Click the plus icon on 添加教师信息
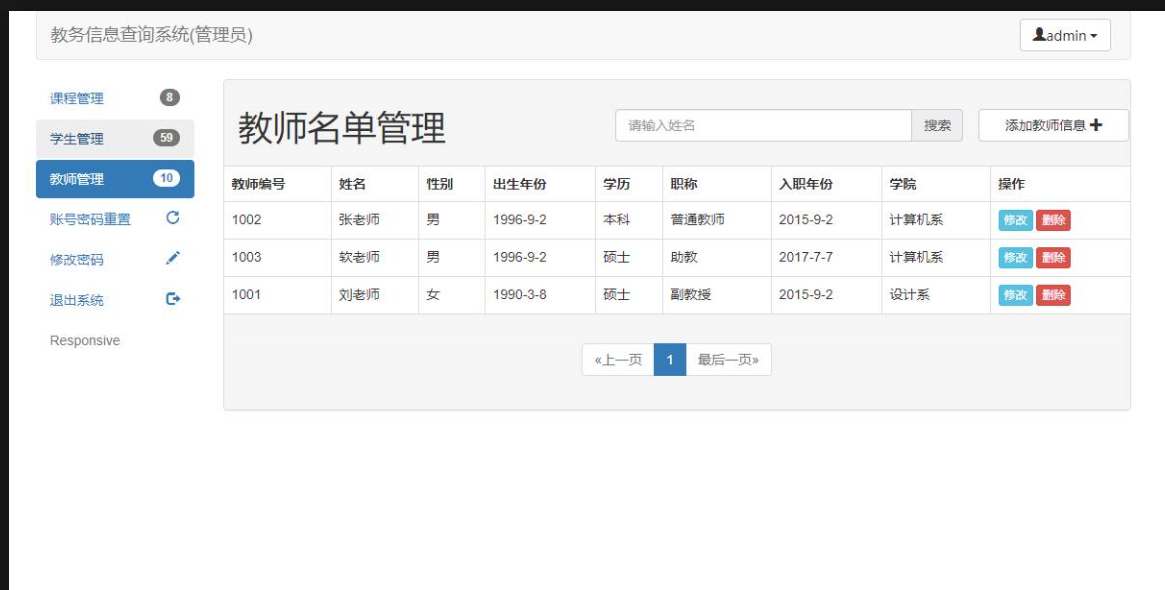This screenshot has width=1165, height=590. (1096, 125)
